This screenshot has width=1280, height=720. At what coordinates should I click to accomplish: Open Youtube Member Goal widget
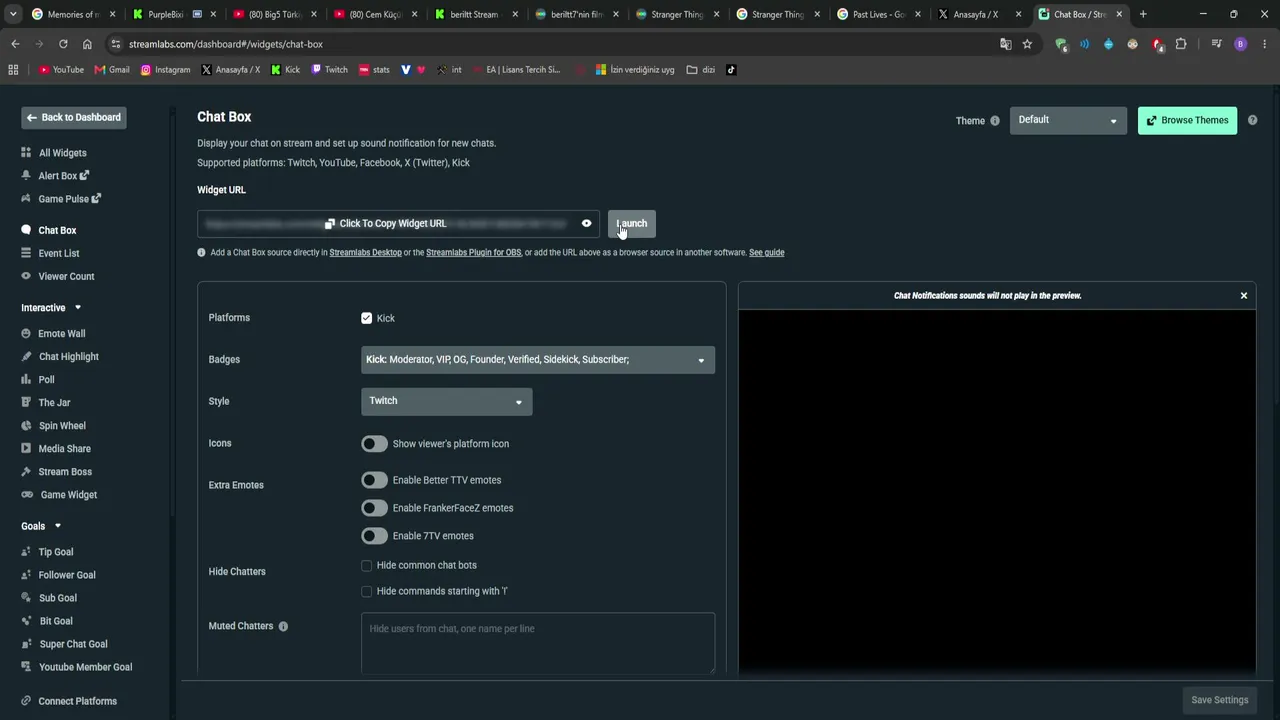(76, 667)
